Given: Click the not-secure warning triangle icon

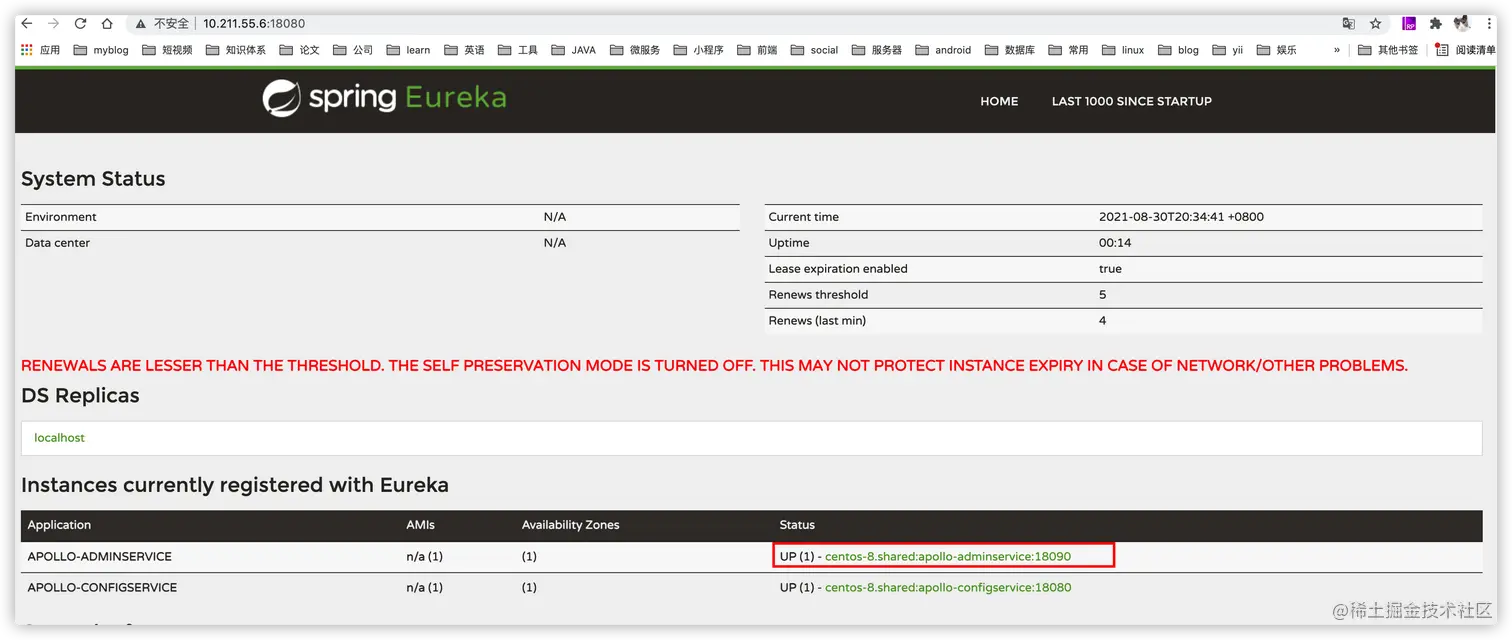Looking at the screenshot, I should pyautogui.click(x=141, y=23).
